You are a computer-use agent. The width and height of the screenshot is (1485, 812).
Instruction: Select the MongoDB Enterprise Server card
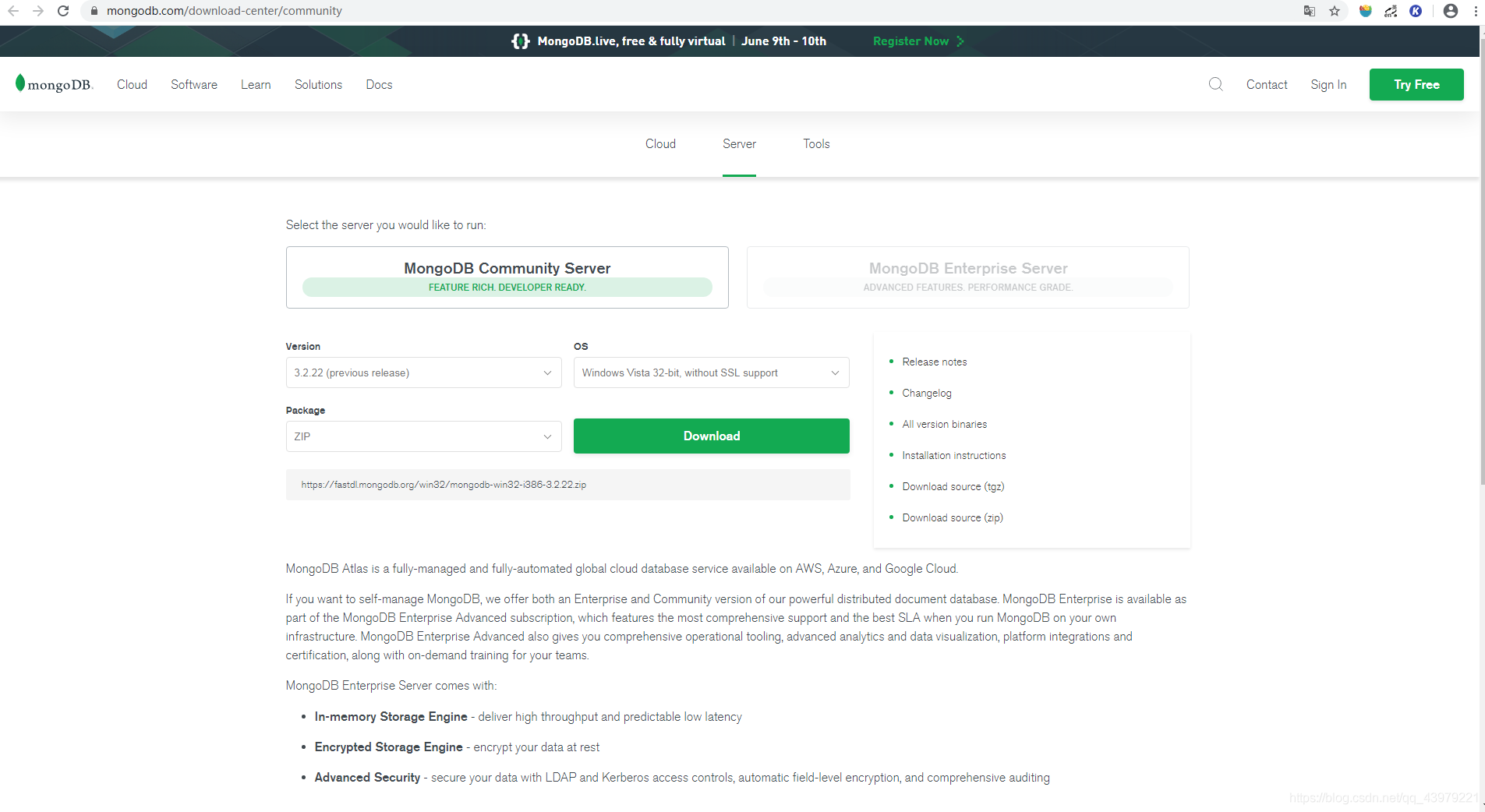[967, 277]
